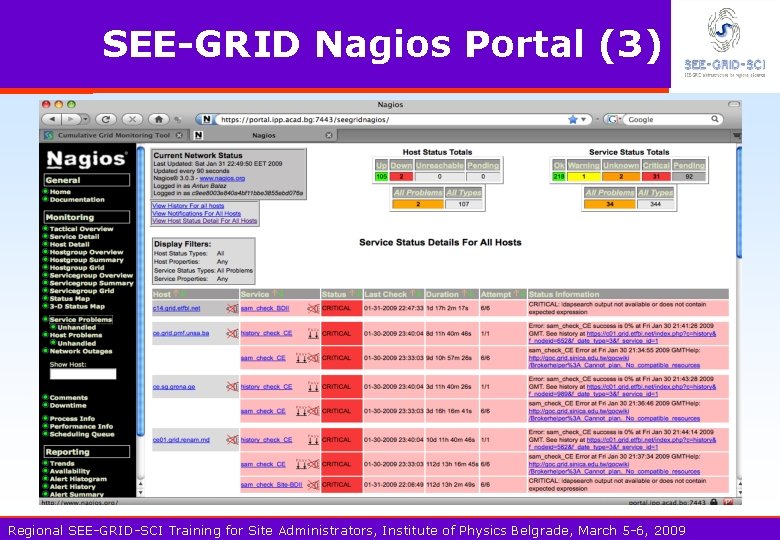
Task: Open the back/forward history dropdown arrow
Action: tap(86, 119)
